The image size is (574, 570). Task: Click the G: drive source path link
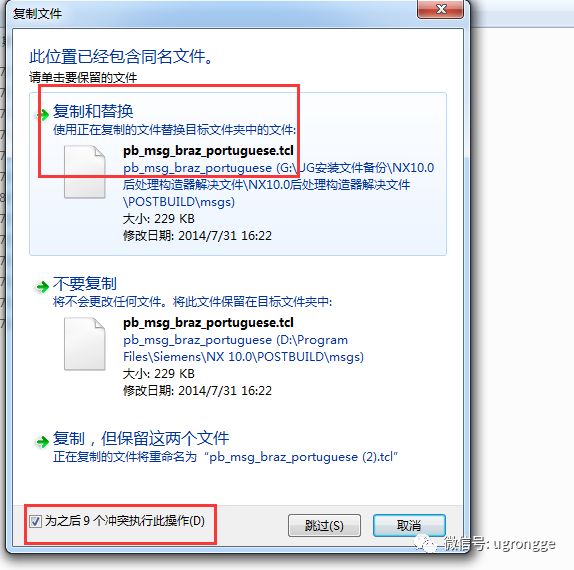tap(278, 185)
